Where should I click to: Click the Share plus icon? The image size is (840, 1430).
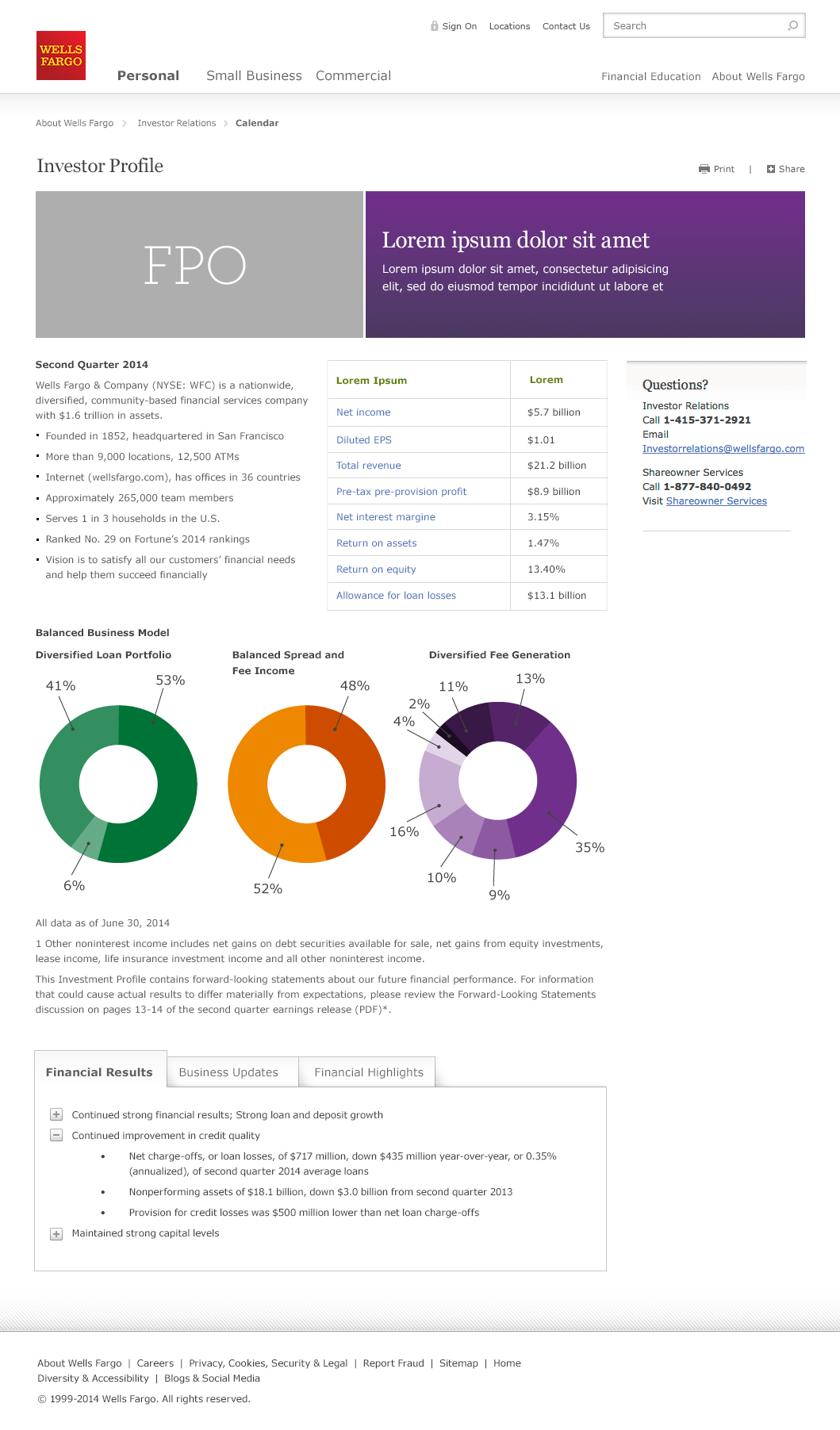771,169
